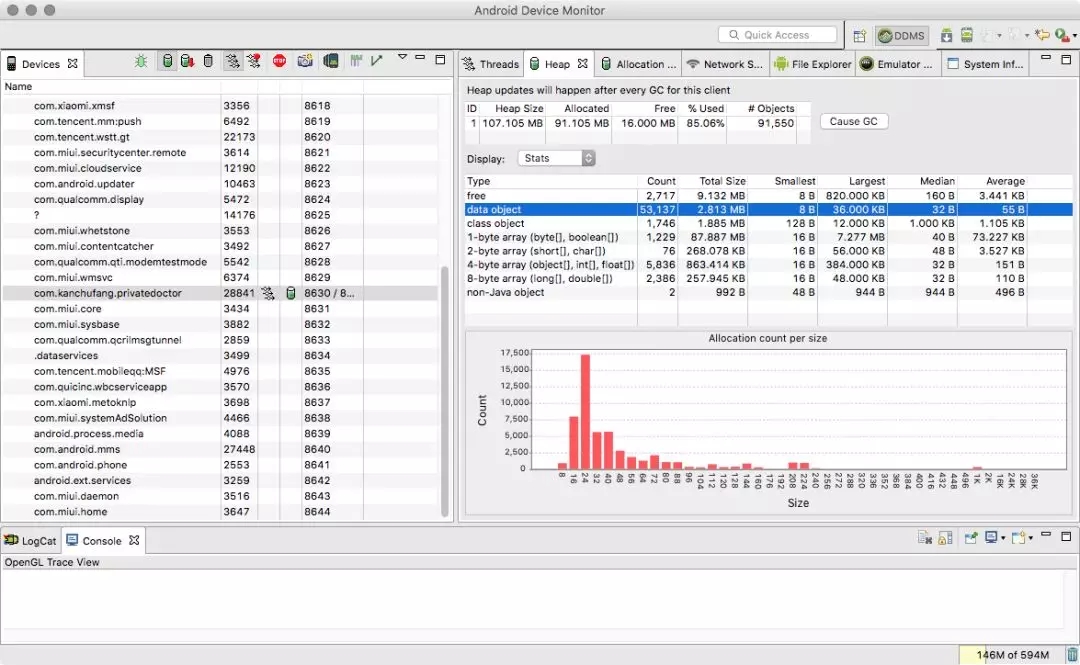Click the green Debug selected process bug icon
Screen dimensions: 1080x665
pos(141,61)
